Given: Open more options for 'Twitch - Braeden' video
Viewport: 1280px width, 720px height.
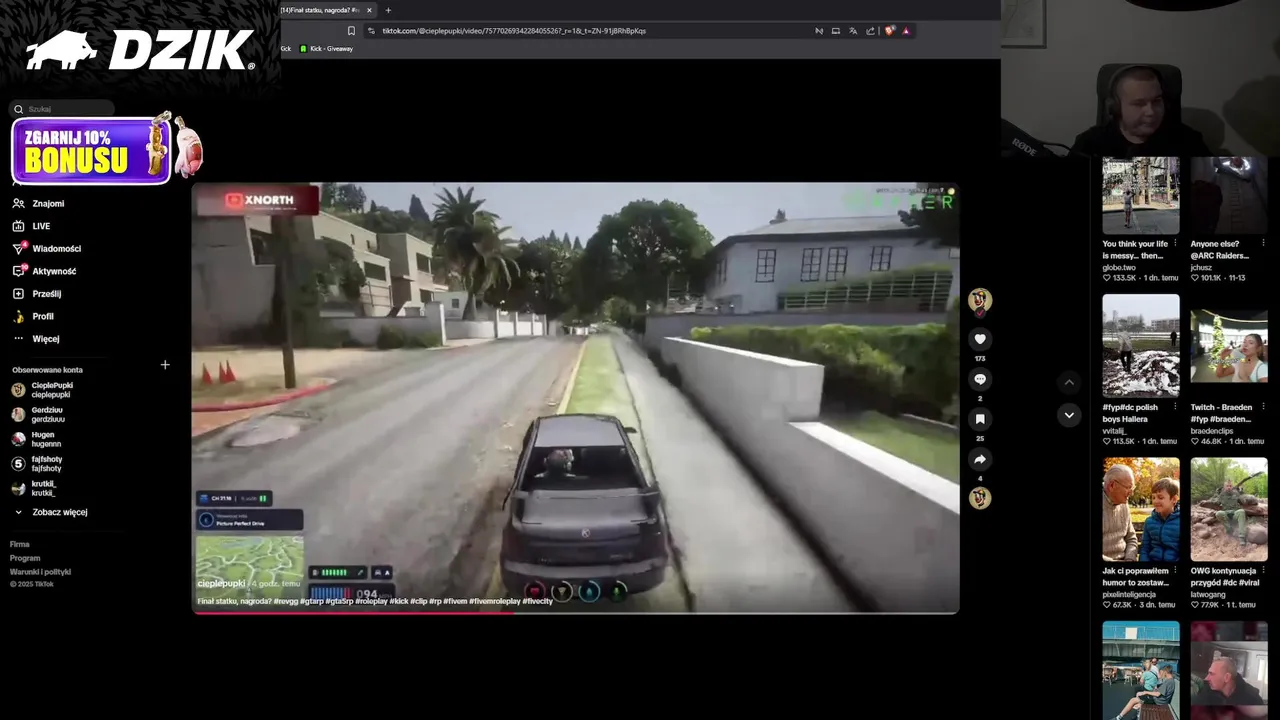Looking at the screenshot, I should pos(1263,407).
